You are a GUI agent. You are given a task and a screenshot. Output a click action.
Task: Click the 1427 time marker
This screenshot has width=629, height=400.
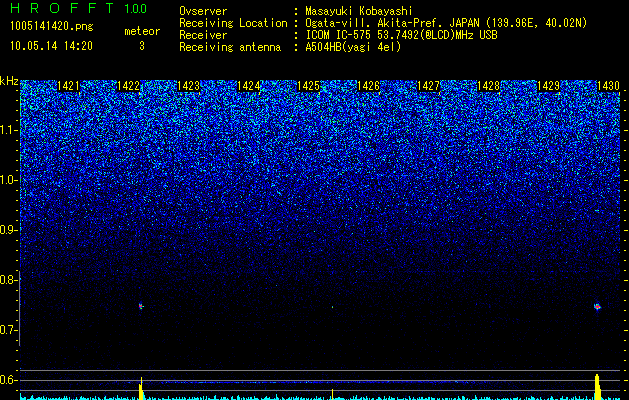click(x=428, y=86)
